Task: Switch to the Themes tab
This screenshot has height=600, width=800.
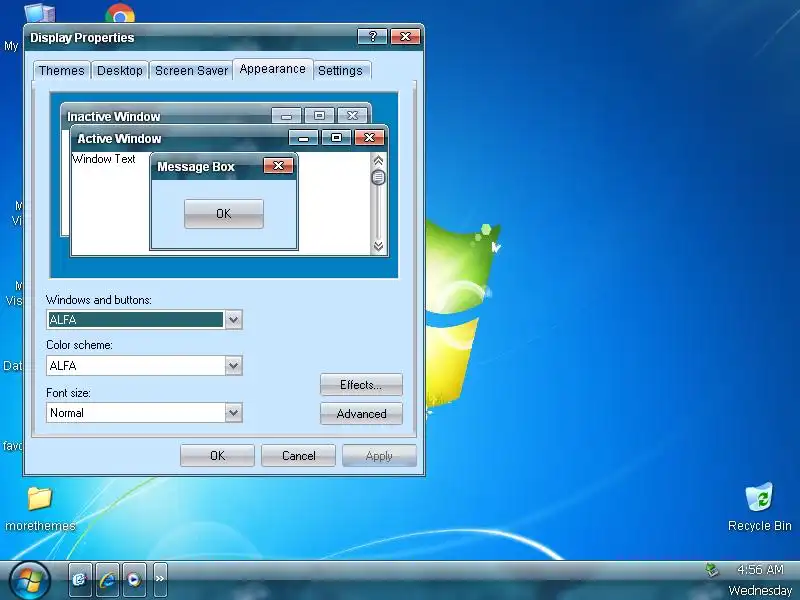Action: pos(62,70)
